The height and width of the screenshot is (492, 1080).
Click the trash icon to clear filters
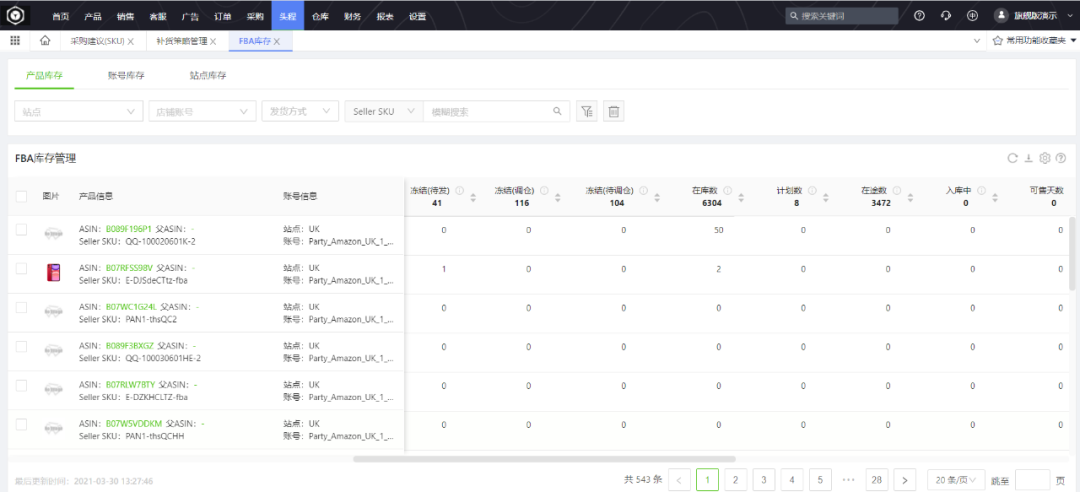[614, 112]
